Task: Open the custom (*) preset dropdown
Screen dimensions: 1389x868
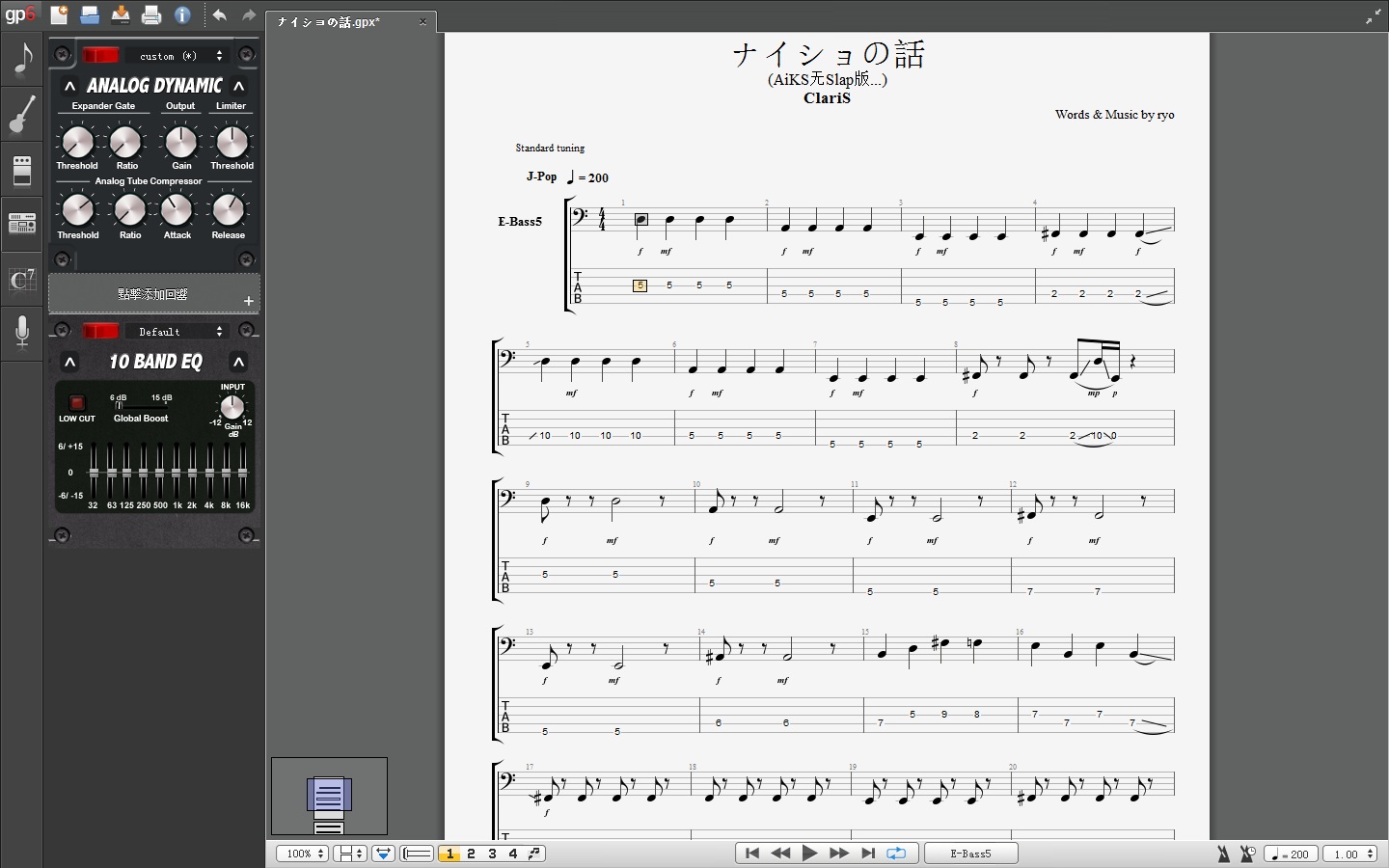Action: click(x=179, y=56)
